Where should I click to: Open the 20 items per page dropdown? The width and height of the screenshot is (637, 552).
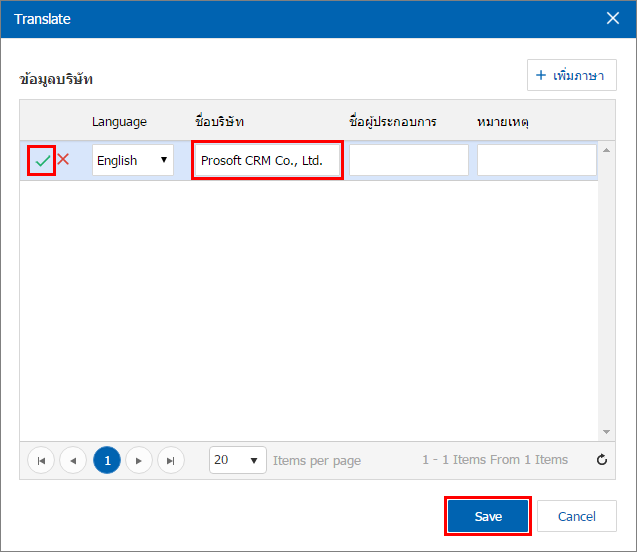238,460
